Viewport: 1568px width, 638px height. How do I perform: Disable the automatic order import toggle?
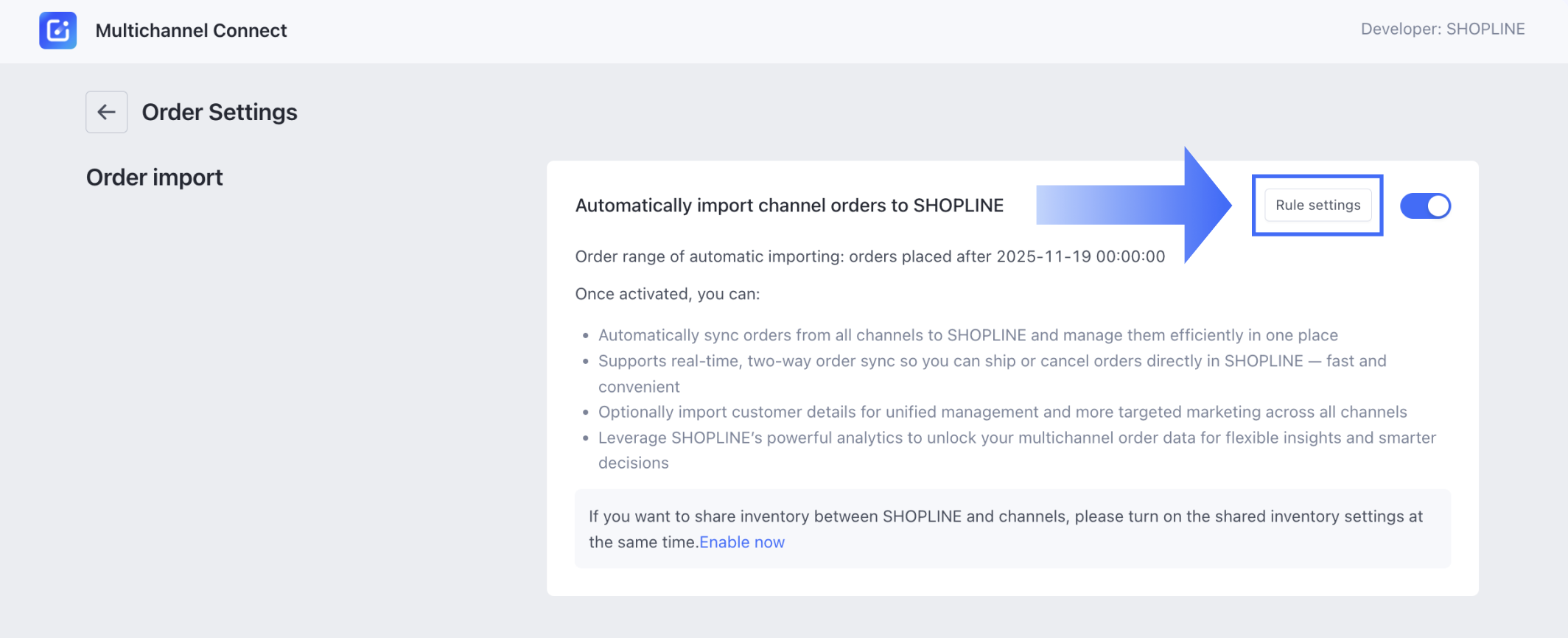[x=1425, y=206]
